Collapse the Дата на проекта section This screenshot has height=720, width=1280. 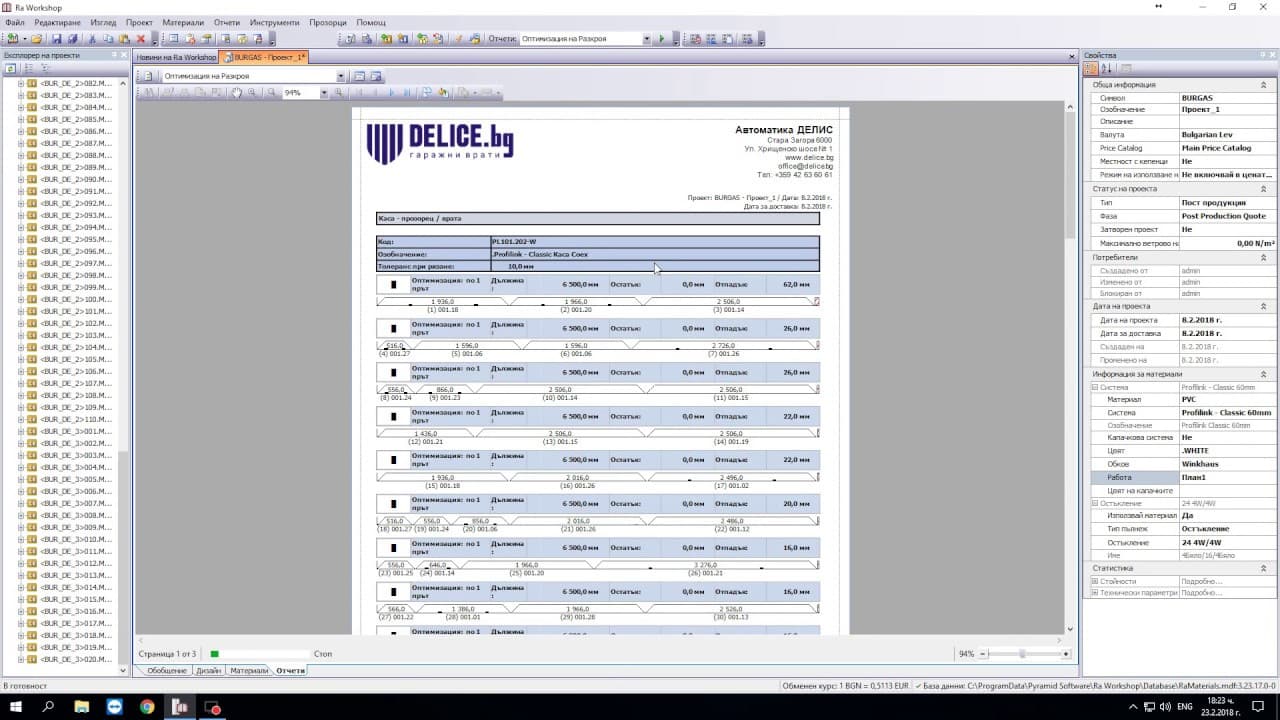point(1265,306)
